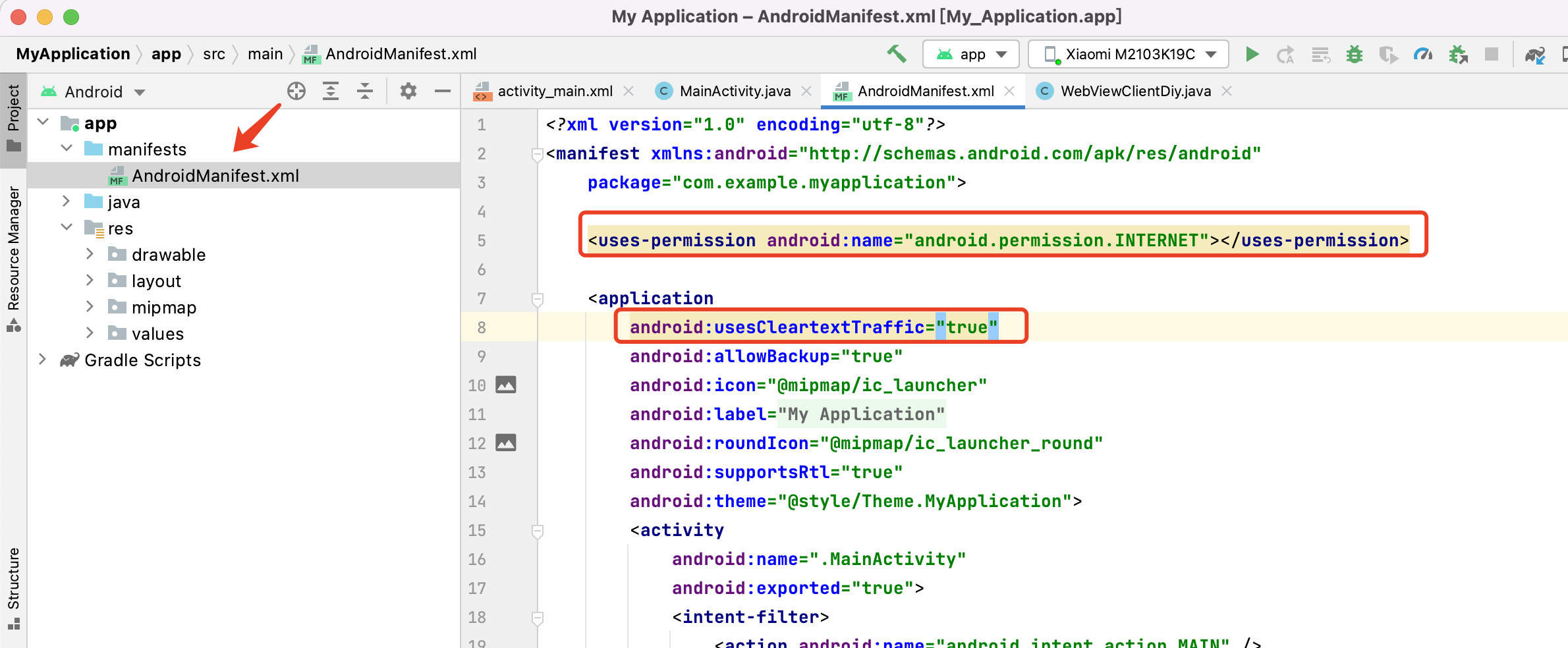Click uses-permission INTERNET line
The height and width of the screenshot is (648, 1568).
click(x=998, y=240)
